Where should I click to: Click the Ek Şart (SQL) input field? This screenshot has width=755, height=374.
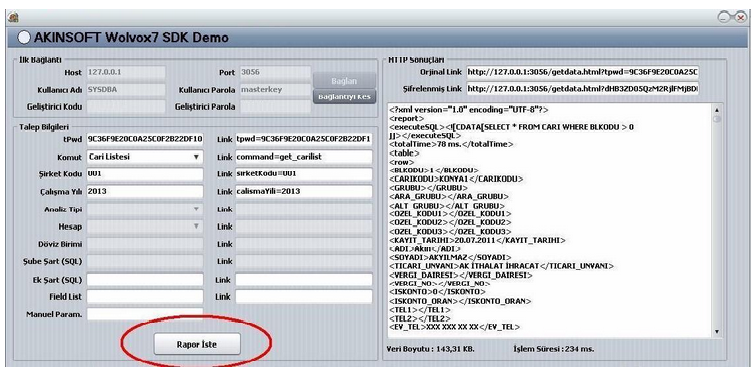click(145, 280)
